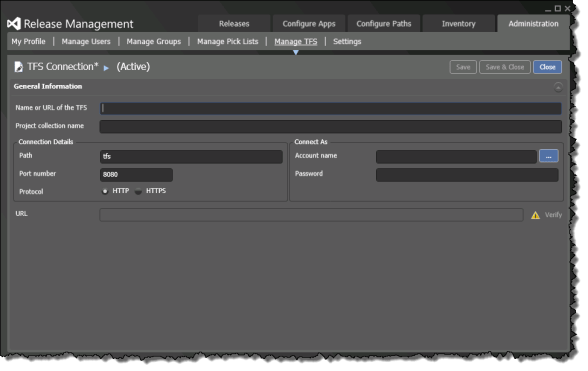Click the Path field containing tfs
Viewport: 588px width, 371px height.
(191, 156)
